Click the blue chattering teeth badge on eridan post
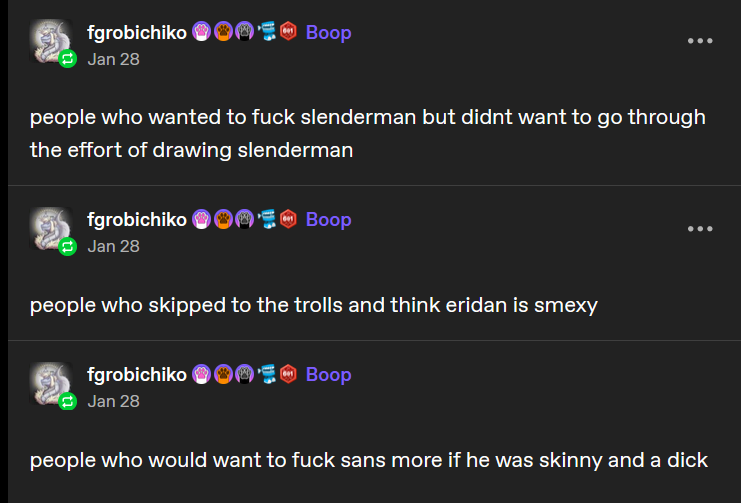741x503 pixels. click(x=267, y=219)
